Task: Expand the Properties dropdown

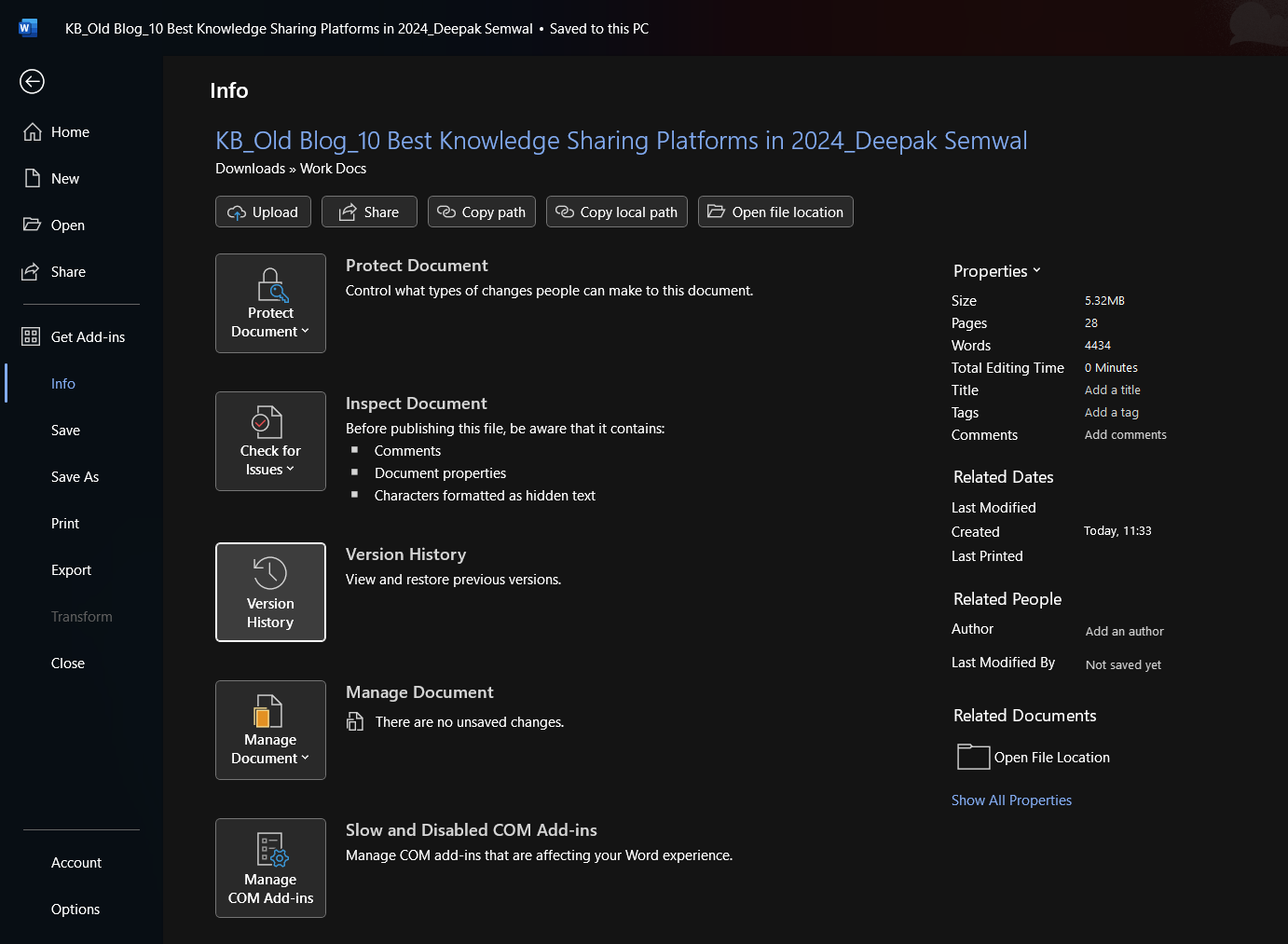Action: [997, 271]
